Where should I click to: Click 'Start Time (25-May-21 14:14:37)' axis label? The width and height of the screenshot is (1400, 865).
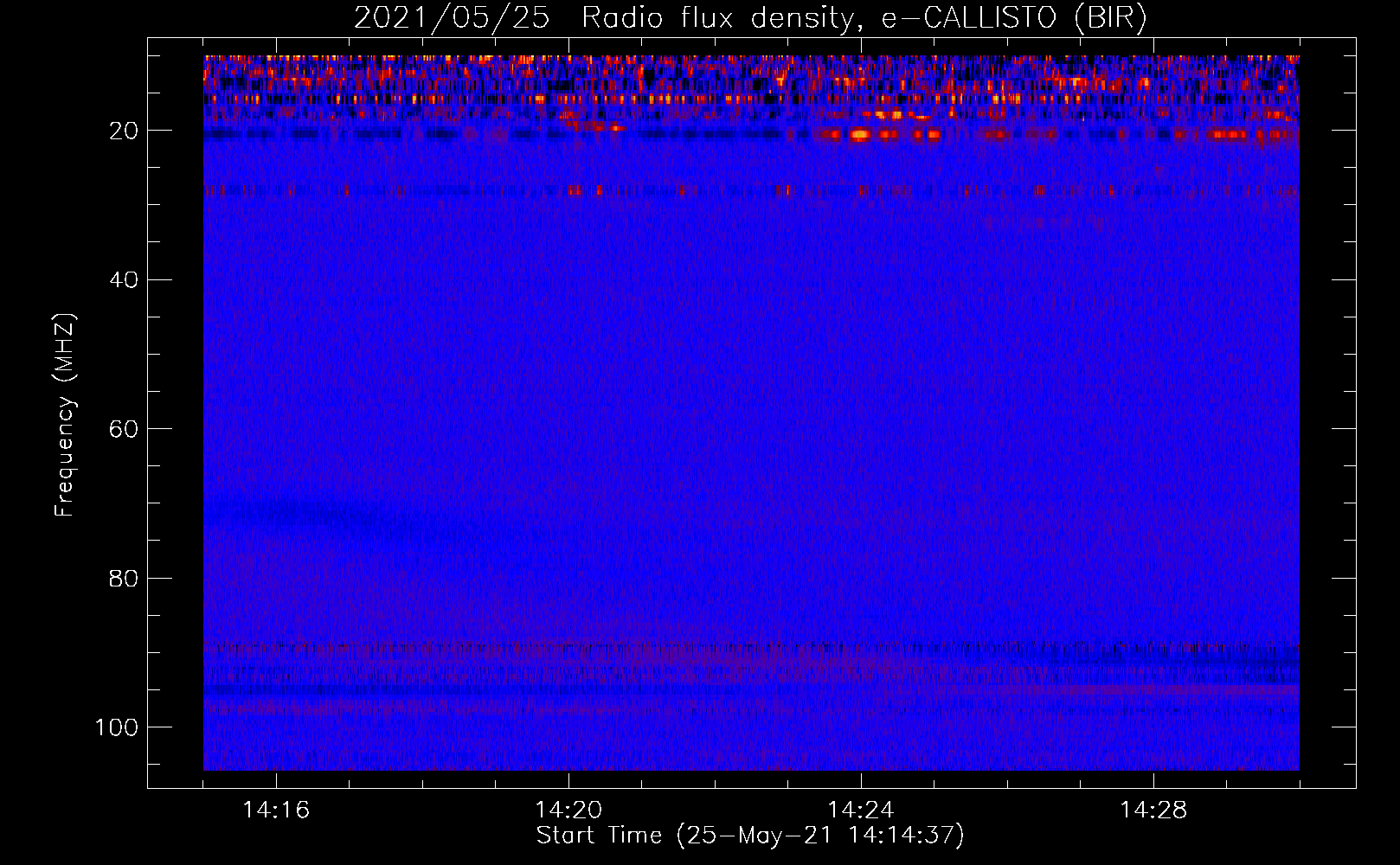[x=750, y=836]
